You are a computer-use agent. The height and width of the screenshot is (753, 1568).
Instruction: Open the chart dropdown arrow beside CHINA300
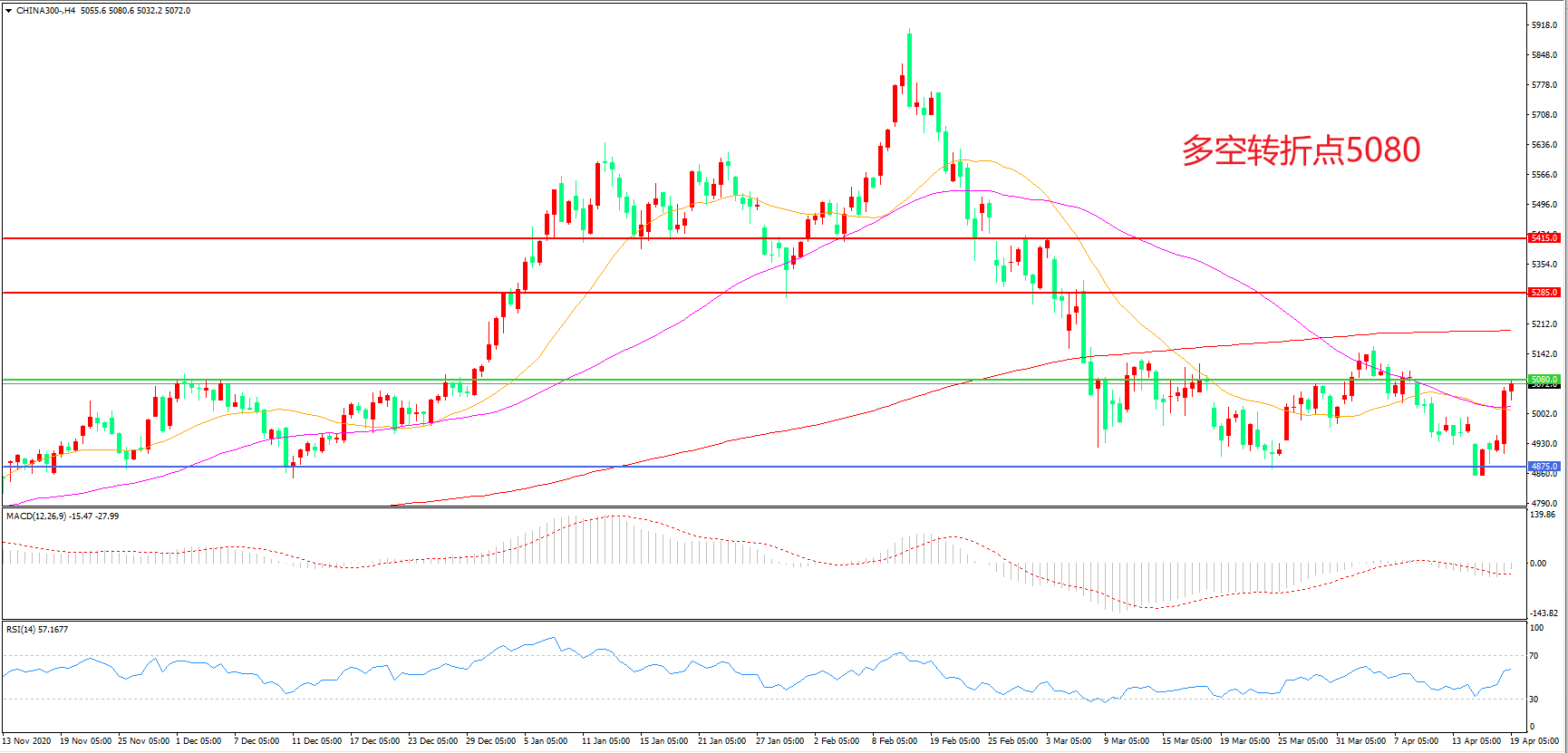tap(9, 11)
